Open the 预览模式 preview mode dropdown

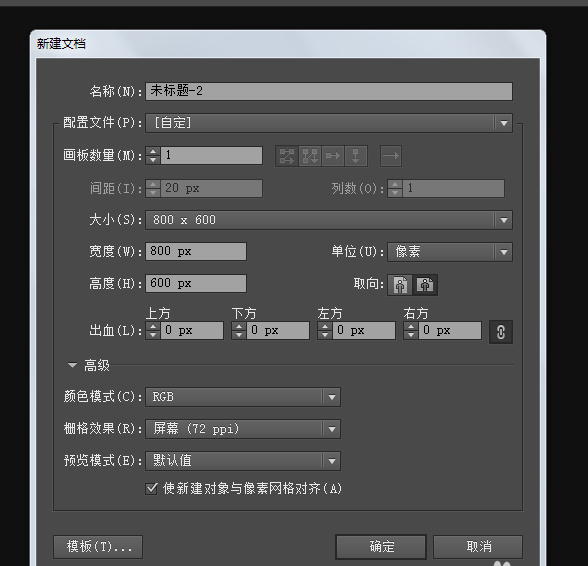(243, 461)
